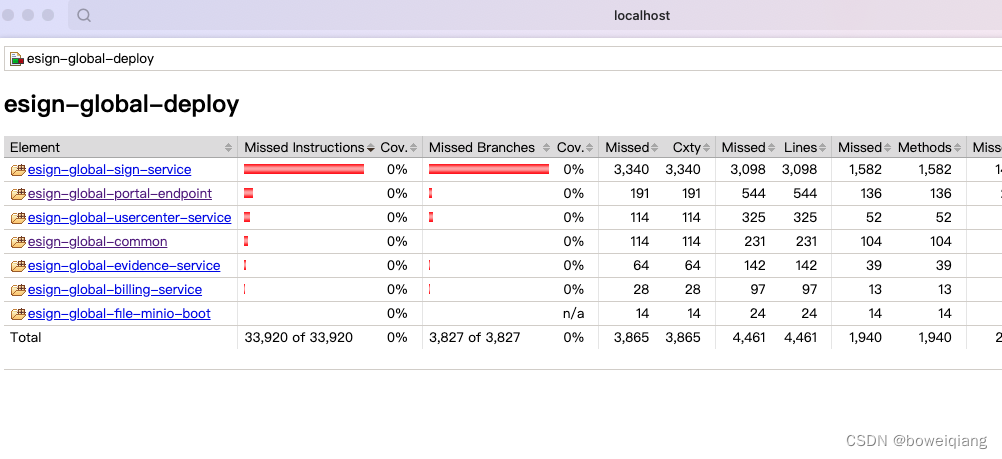The image size is (1002, 459).
Task: Click folder icon beside esign-global-sign-service
Action: [x=18, y=170]
